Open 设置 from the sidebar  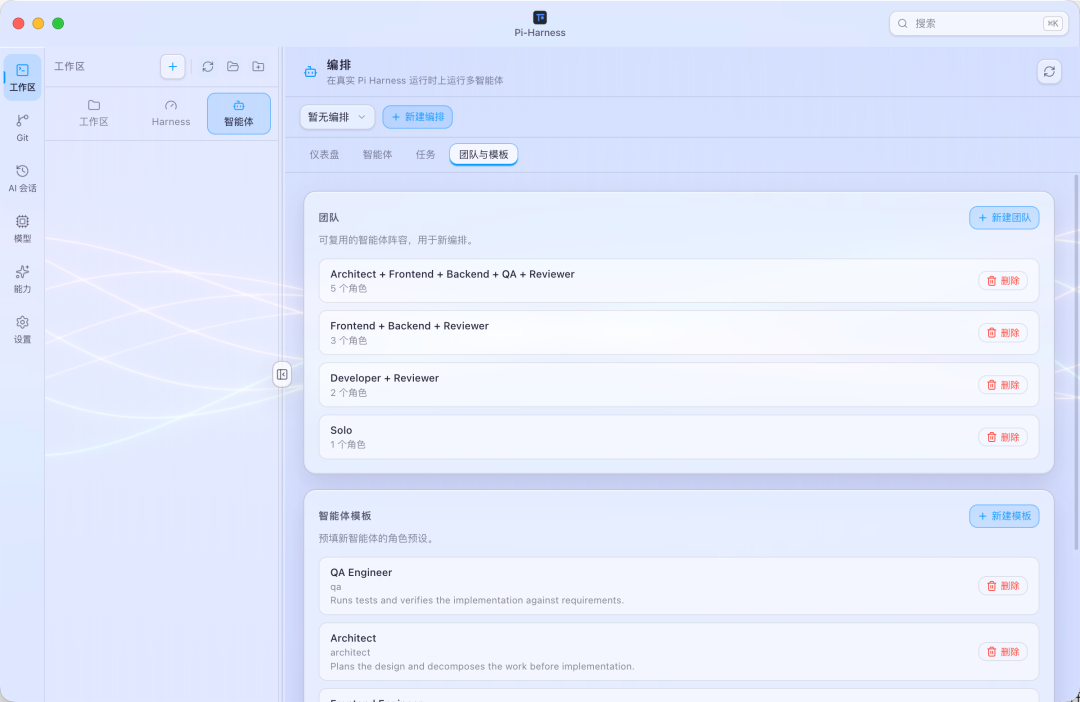pos(22,329)
